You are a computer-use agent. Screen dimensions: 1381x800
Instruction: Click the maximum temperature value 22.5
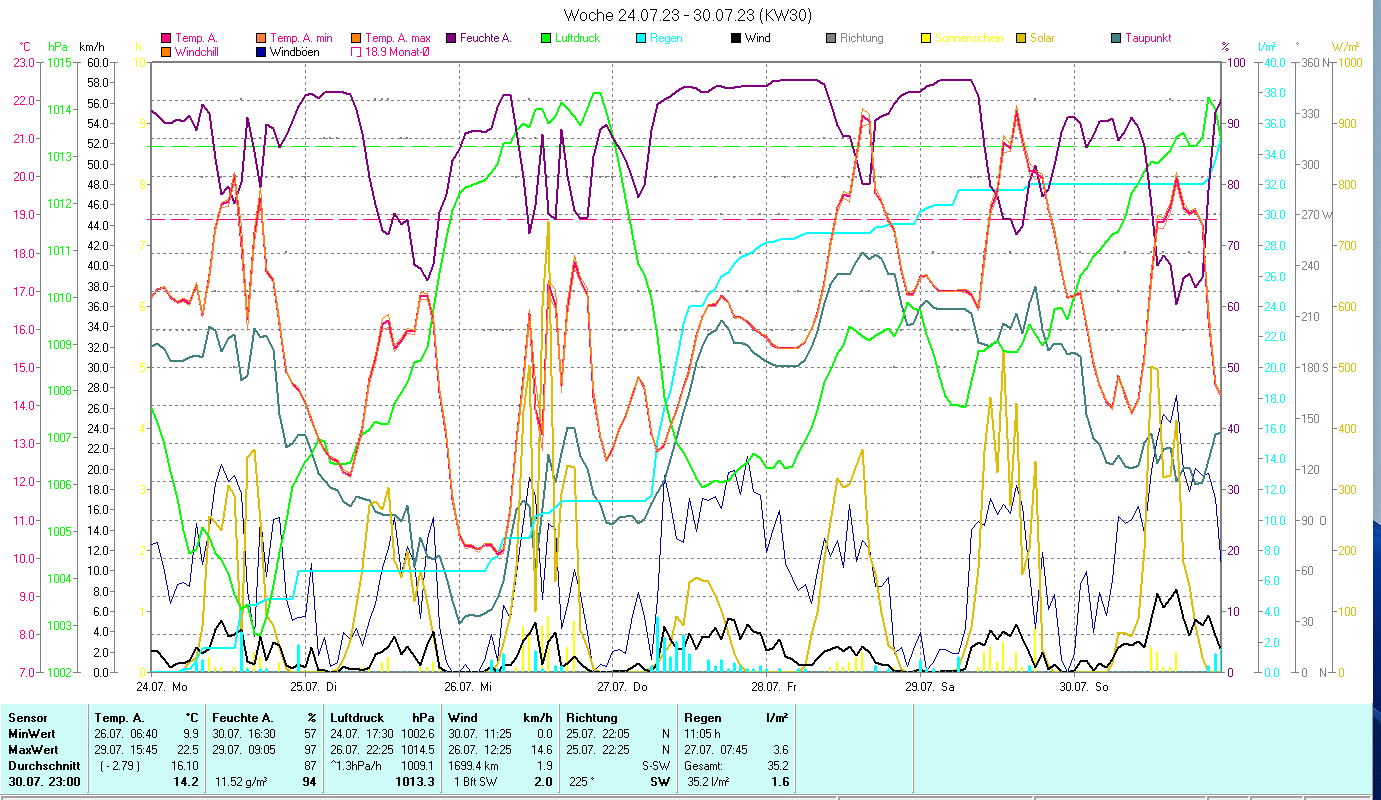pos(188,750)
